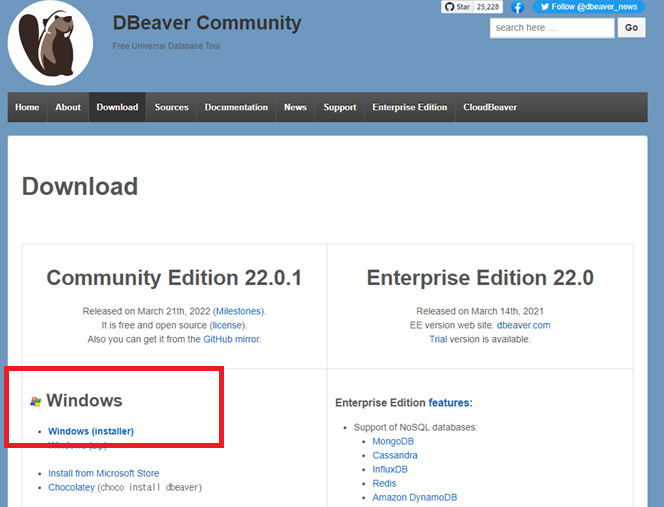Download Windows (installer)
The width and height of the screenshot is (664, 507).
(x=91, y=431)
